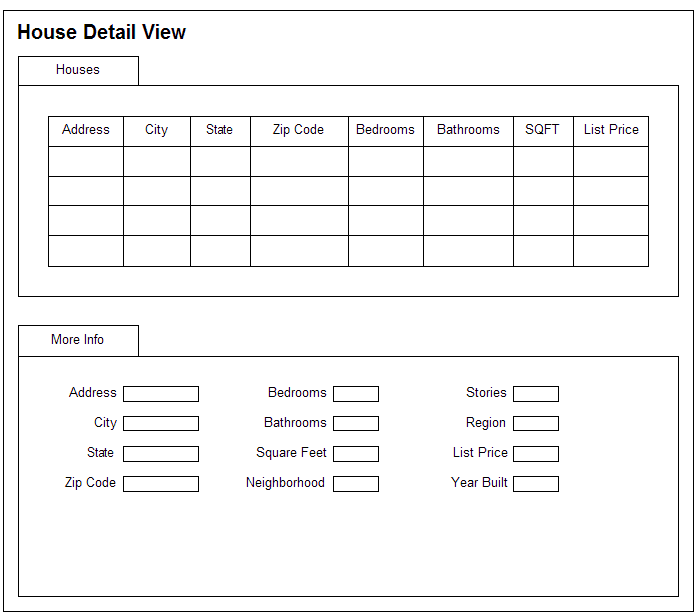Switch to the Houses tab
Viewport: 696px width, 614px height.
[78, 71]
